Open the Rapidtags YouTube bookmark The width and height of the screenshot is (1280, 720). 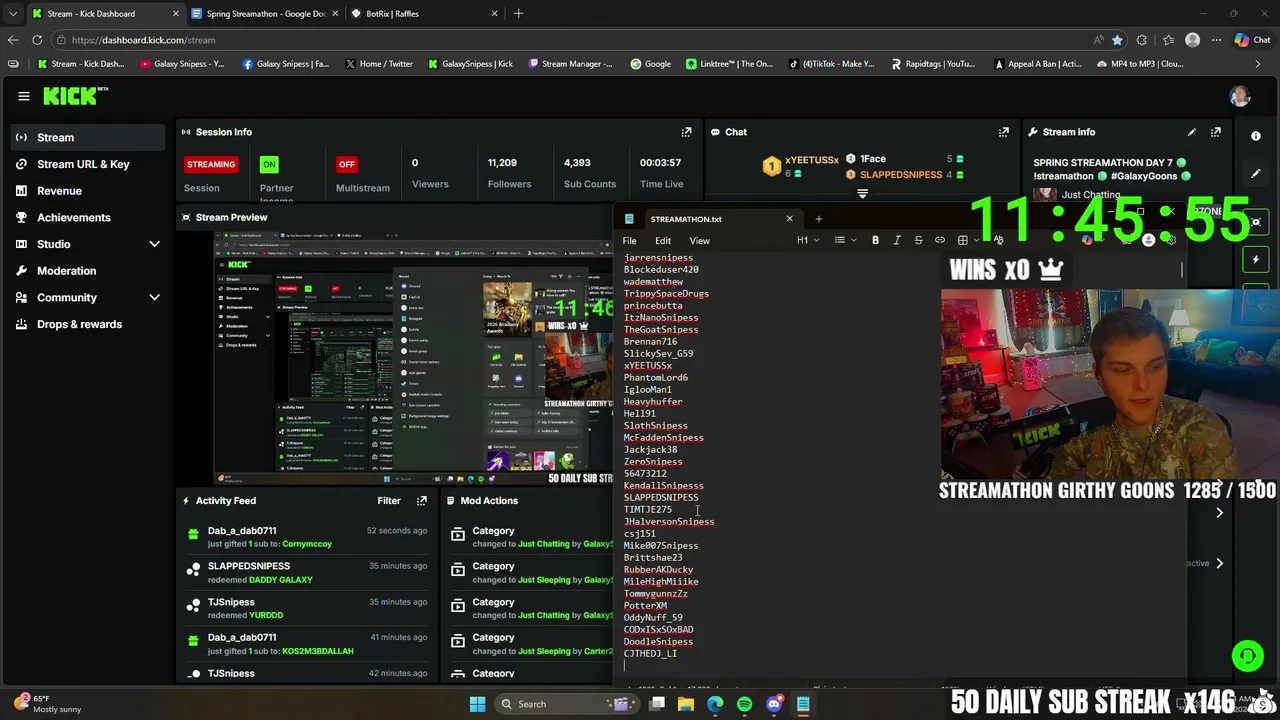point(932,64)
